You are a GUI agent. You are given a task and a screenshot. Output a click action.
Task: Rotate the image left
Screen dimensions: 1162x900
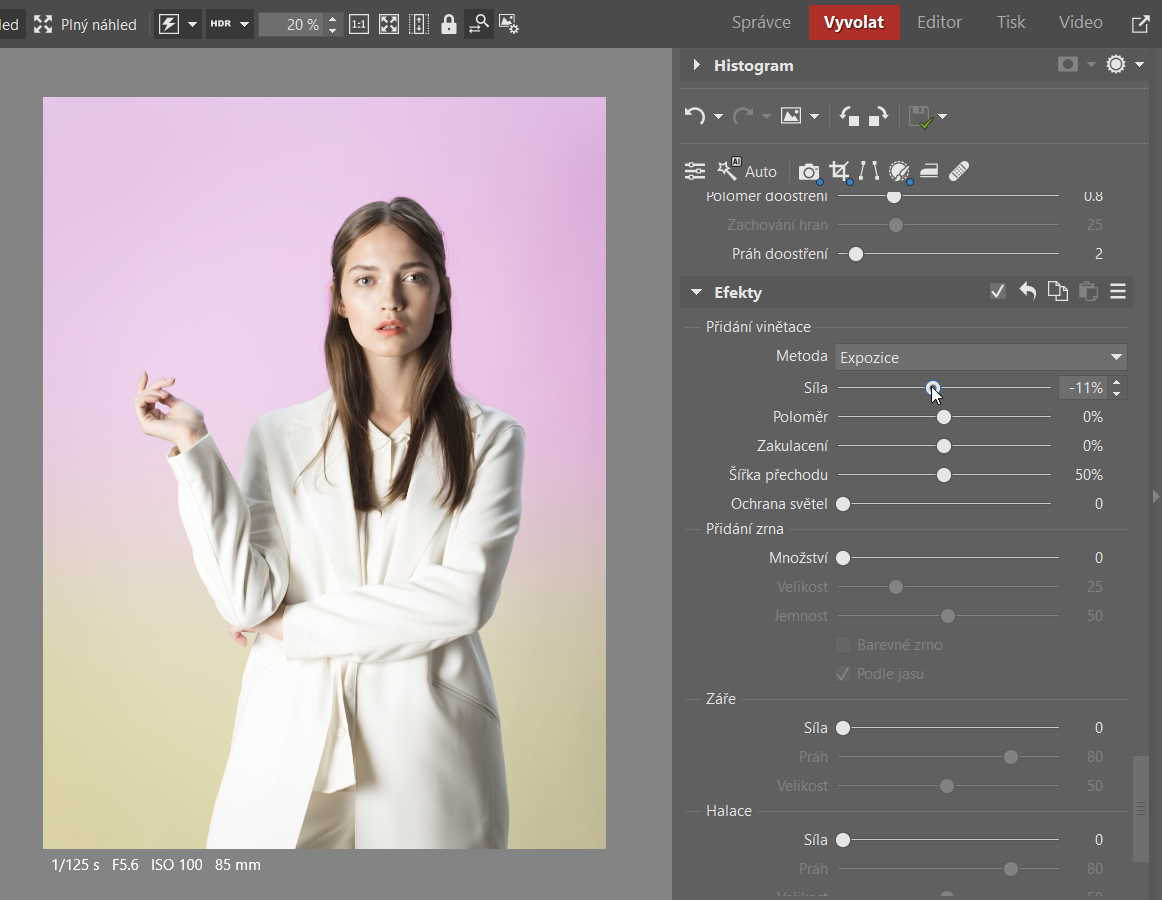coord(849,117)
